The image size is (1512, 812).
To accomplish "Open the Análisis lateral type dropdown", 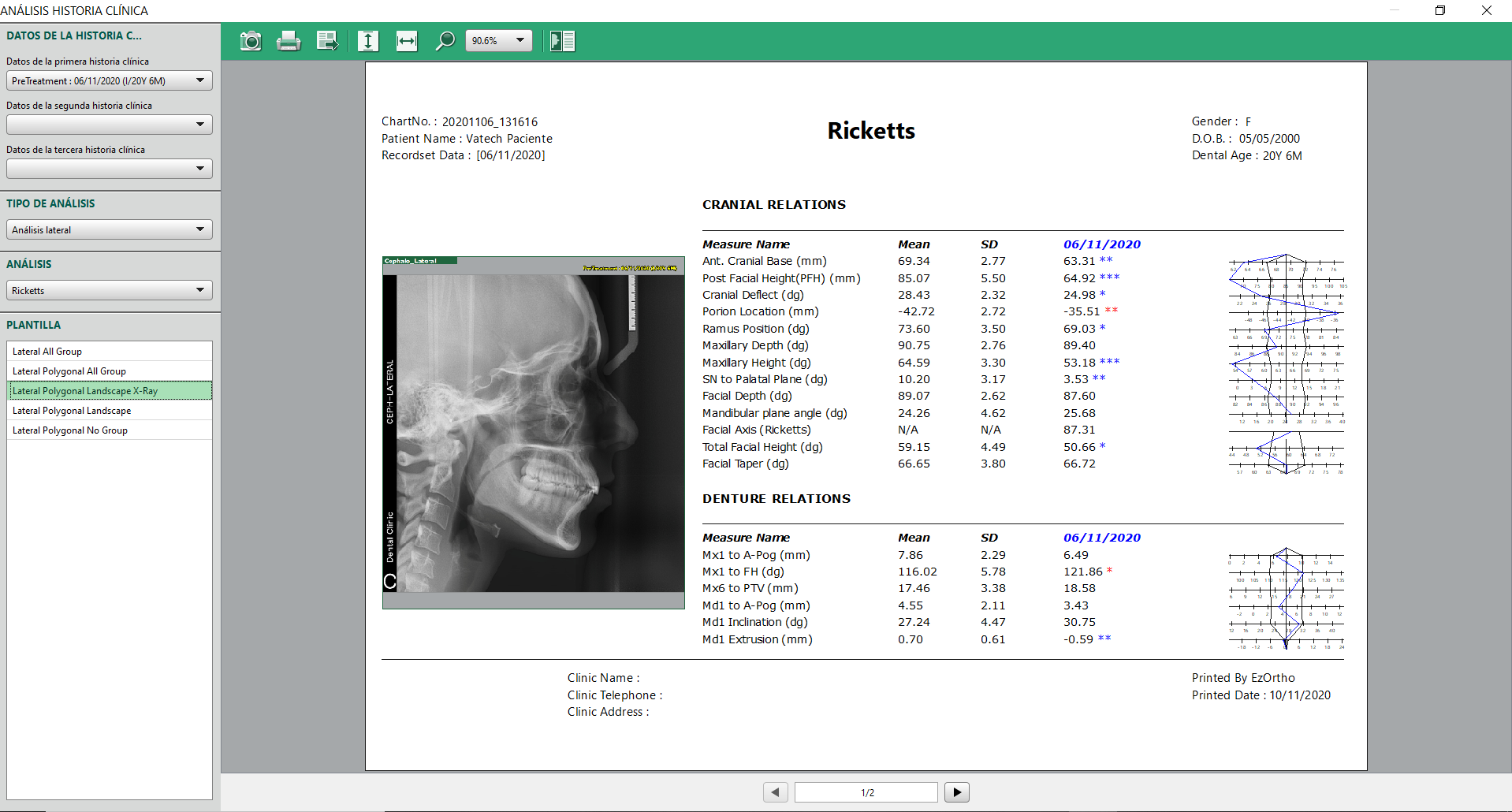I will click(110, 229).
